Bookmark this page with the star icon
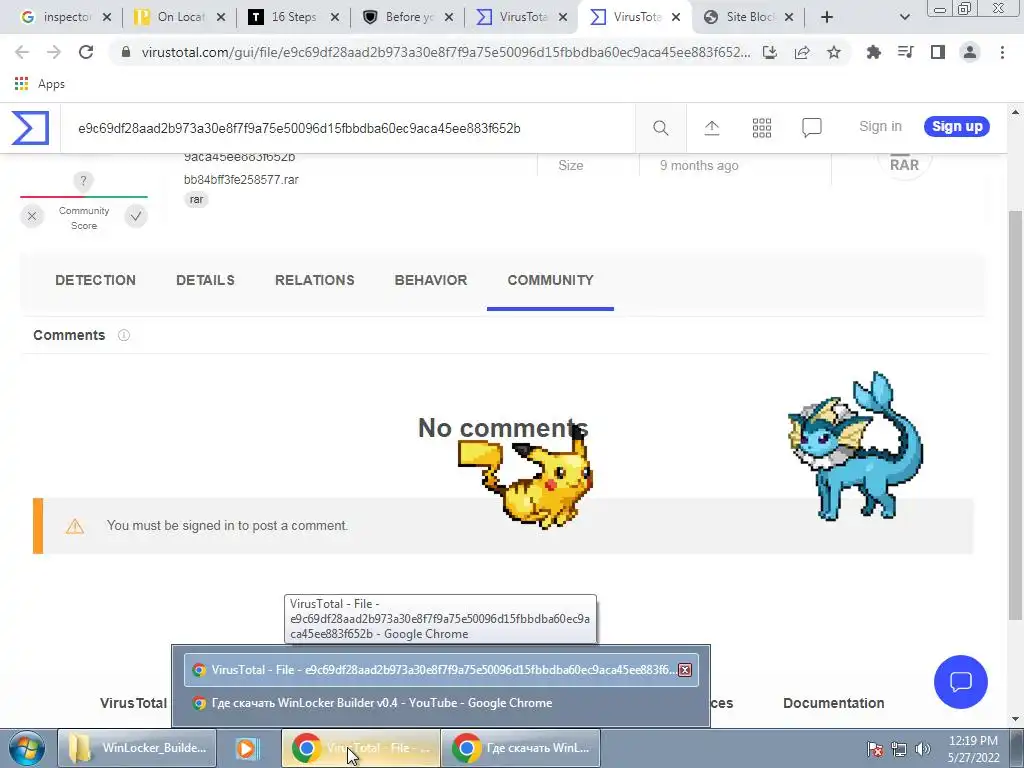Viewport: 1024px width, 768px height. [x=833, y=52]
